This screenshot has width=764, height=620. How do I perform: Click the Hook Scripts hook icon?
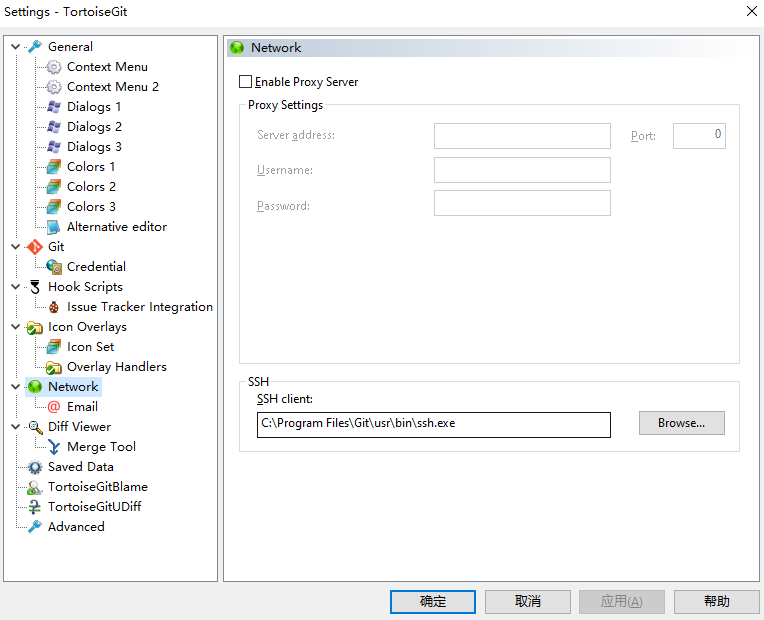pyautogui.click(x=35, y=287)
